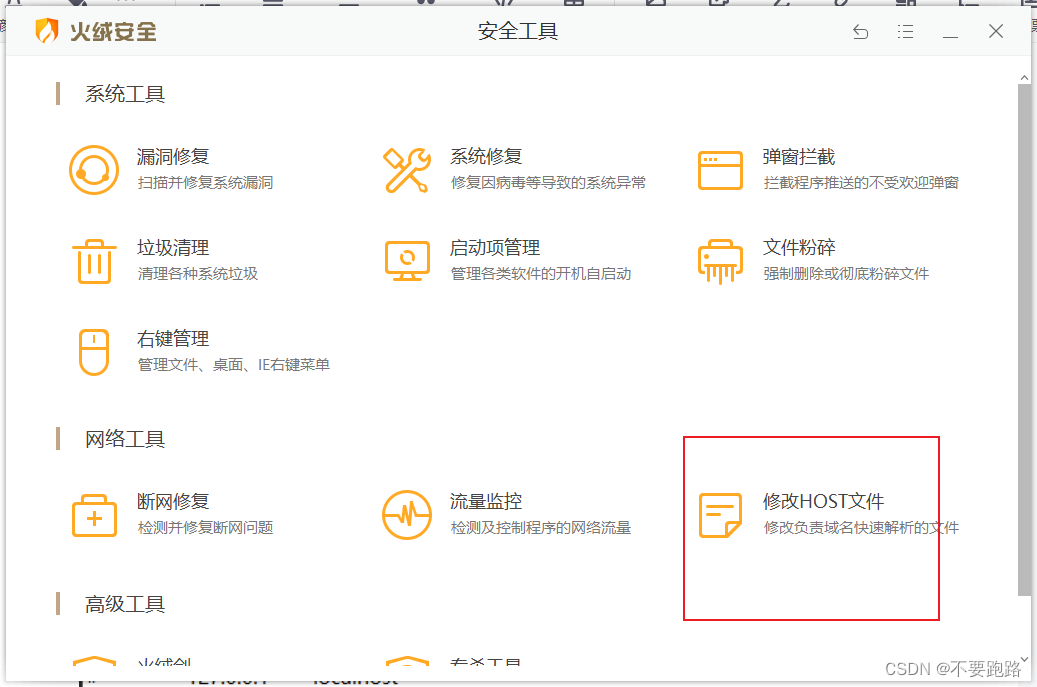The width and height of the screenshot is (1037, 687).
Task: Click the 修改HOST文件 note icon
Action: 720,515
